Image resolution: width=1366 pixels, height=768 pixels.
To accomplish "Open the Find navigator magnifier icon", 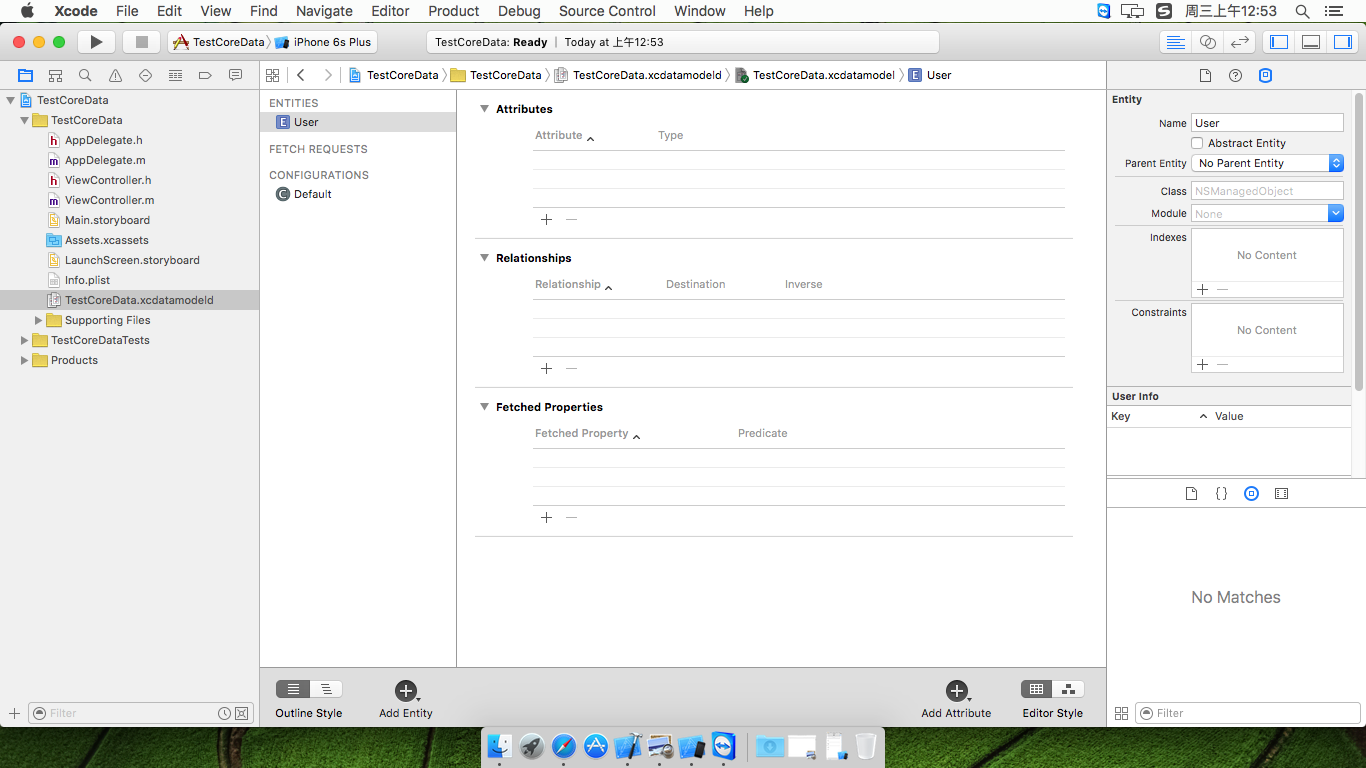I will [85, 75].
